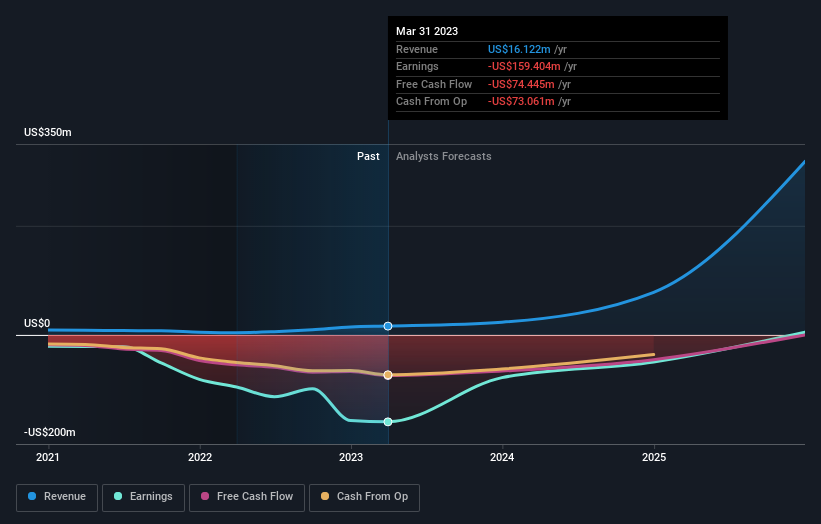Screen dimensions: 821x524
Task: Click the tooltip 'Free Cash Flow' row label
Action: point(434,84)
